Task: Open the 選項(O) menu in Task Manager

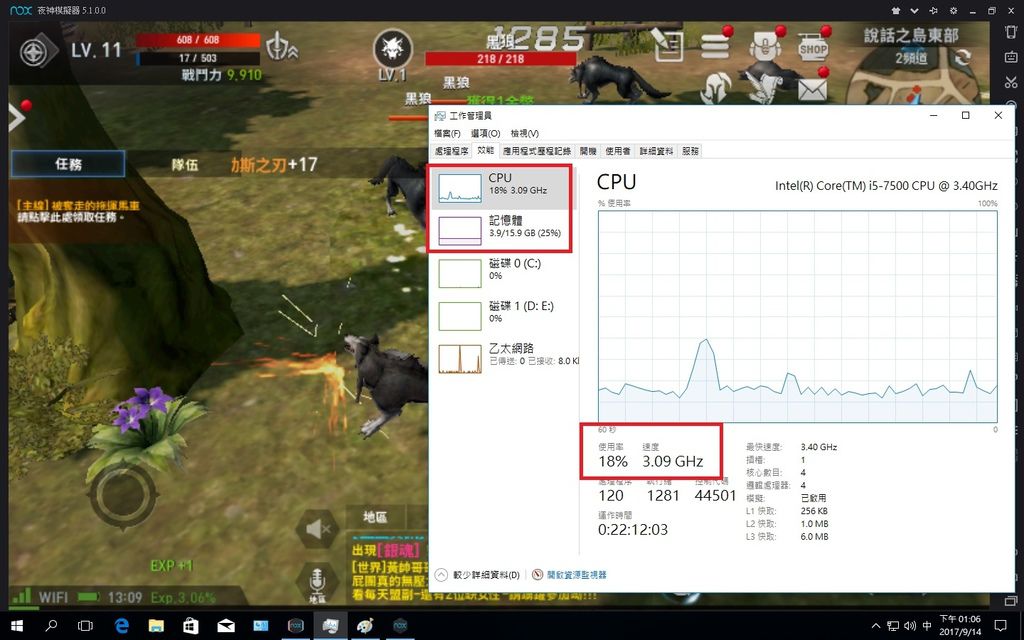Action: pos(485,133)
